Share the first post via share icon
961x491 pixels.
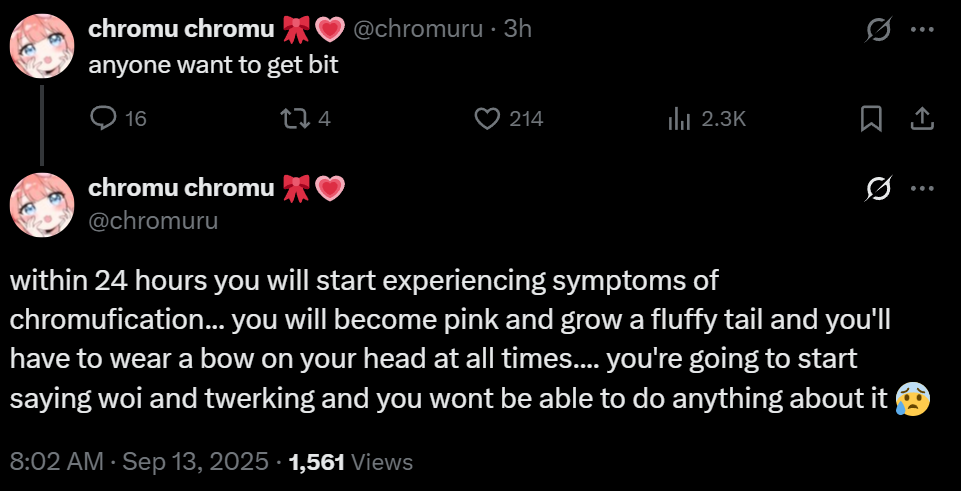click(x=922, y=119)
